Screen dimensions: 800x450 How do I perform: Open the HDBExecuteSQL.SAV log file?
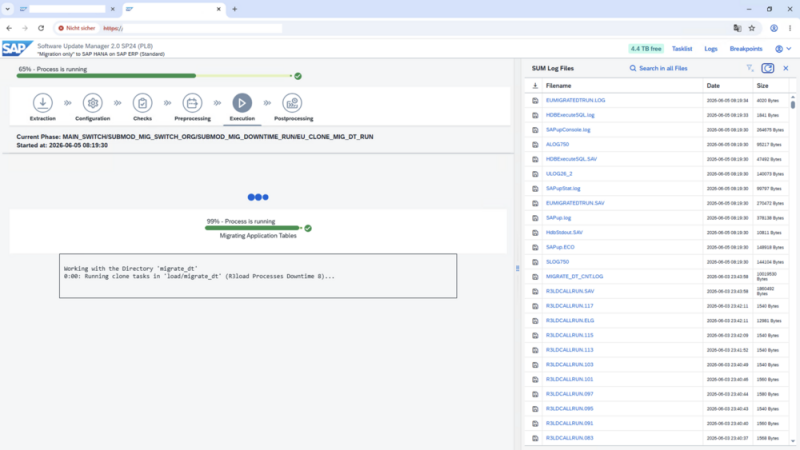point(571,159)
